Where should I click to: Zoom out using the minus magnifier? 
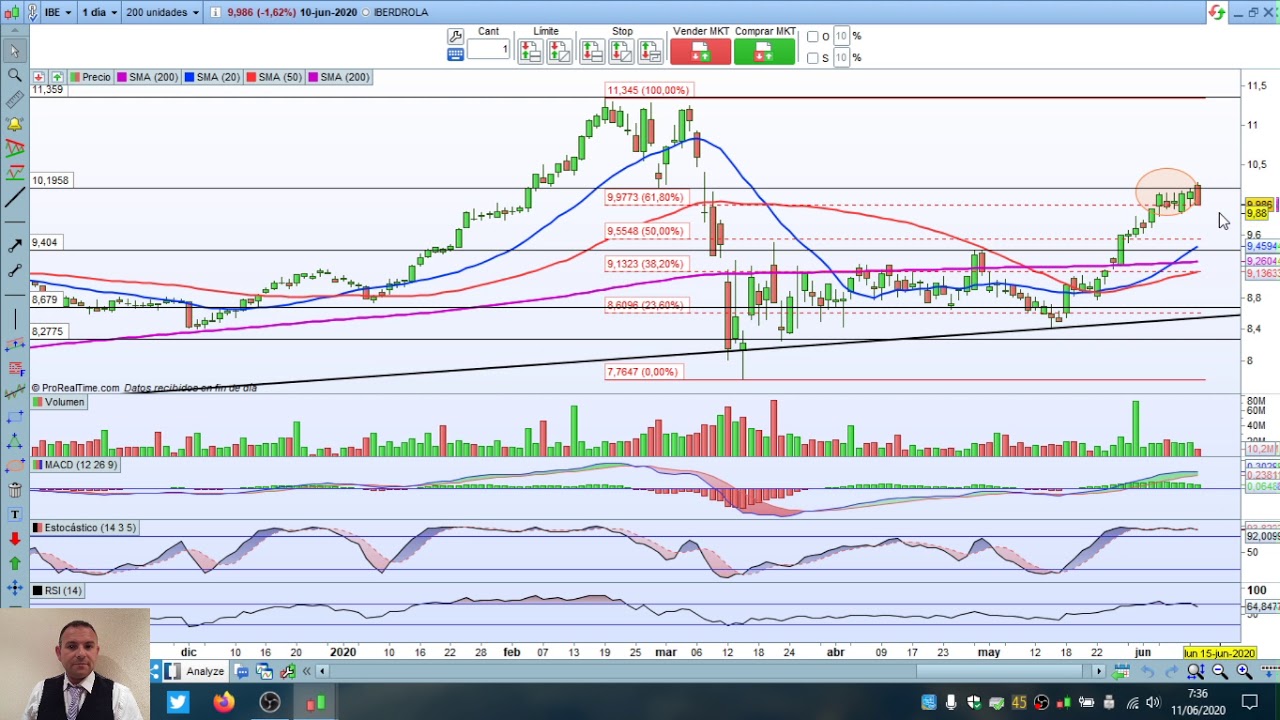(x=1220, y=672)
